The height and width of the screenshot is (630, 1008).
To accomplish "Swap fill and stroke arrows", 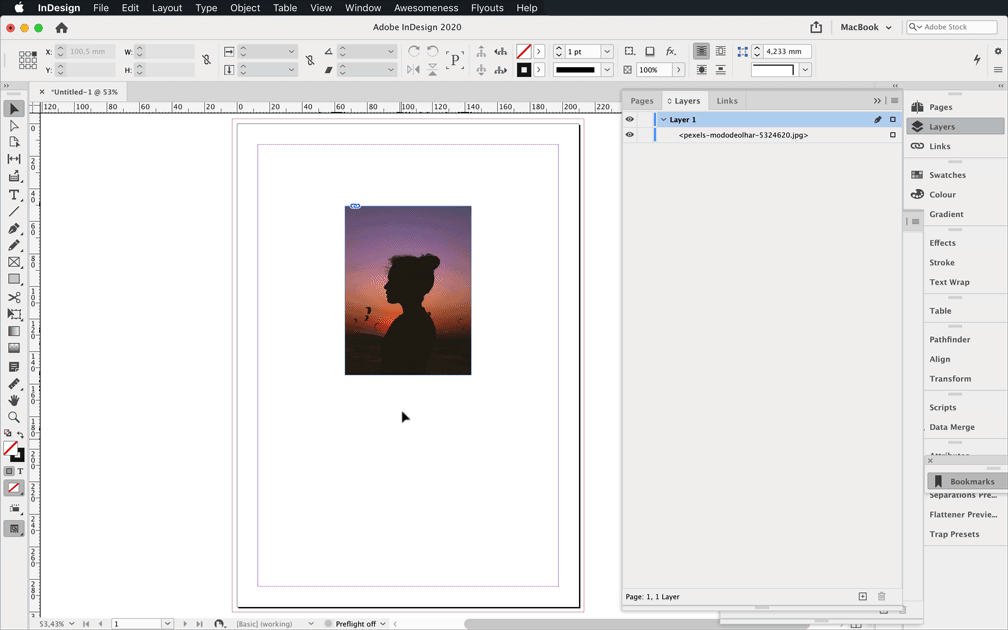I will (x=20, y=434).
